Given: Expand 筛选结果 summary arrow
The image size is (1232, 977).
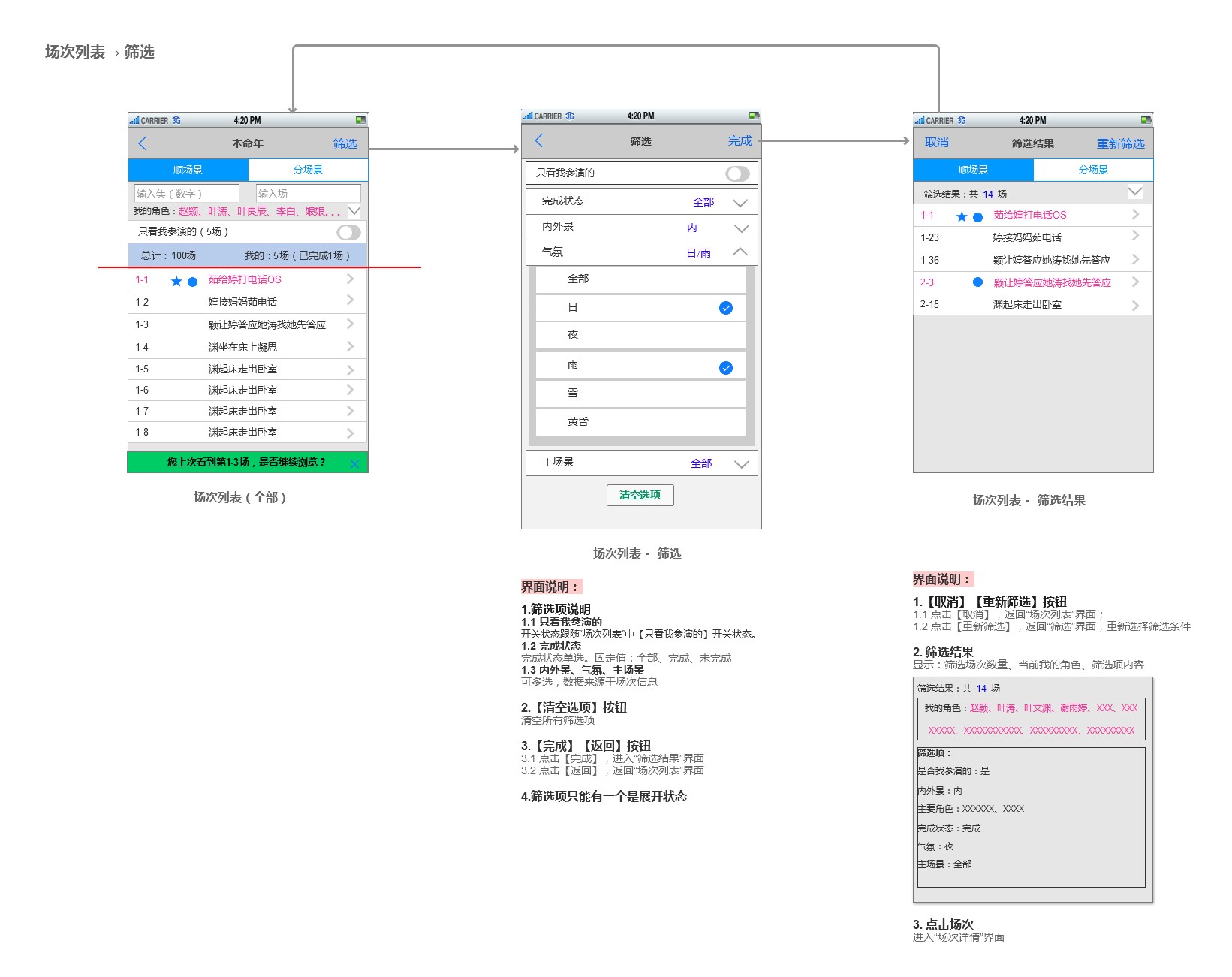Looking at the screenshot, I should pyautogui.click(x=1134, y=192).
